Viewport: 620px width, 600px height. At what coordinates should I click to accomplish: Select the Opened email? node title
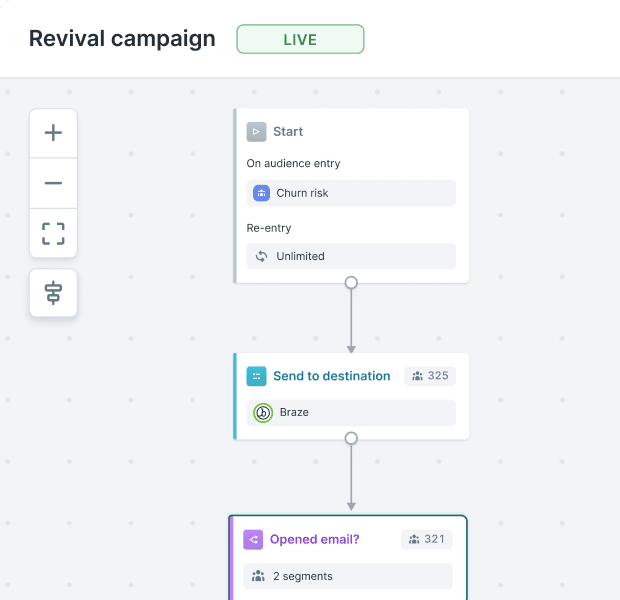314,540
